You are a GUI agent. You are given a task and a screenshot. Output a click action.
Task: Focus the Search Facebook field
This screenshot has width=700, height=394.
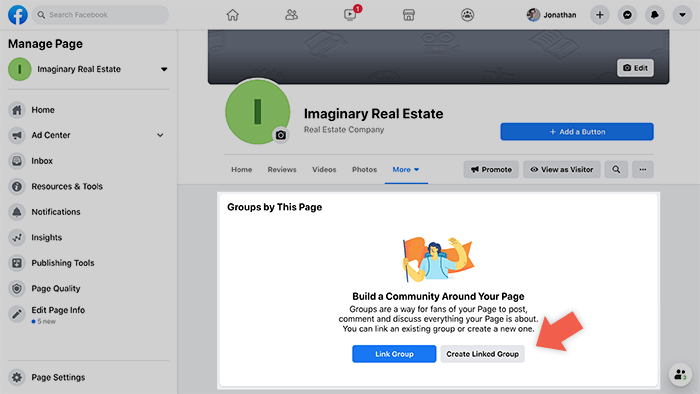[100, 15]
